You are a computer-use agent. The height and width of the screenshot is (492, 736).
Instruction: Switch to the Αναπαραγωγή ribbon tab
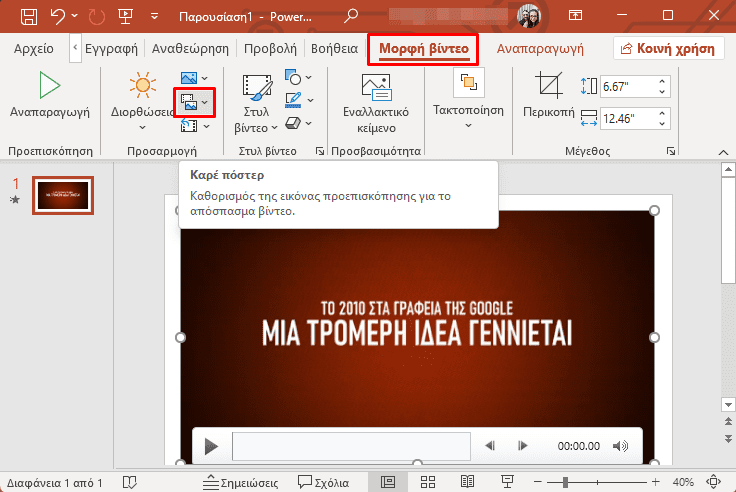click(x=540, y=48)
